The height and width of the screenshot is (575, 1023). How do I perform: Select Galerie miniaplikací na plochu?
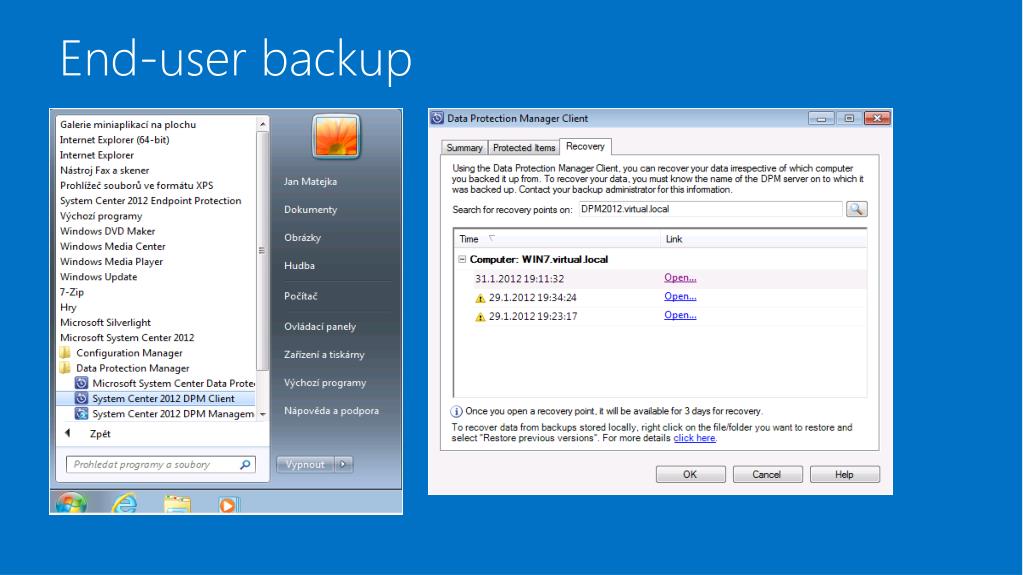point(128,124)
